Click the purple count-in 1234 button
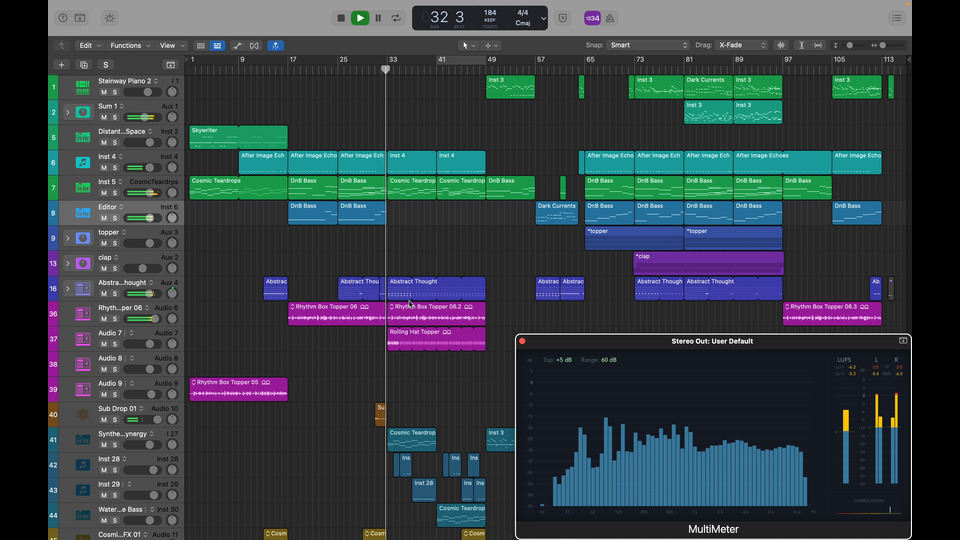The image size is (960, 540). click(592, 18)
